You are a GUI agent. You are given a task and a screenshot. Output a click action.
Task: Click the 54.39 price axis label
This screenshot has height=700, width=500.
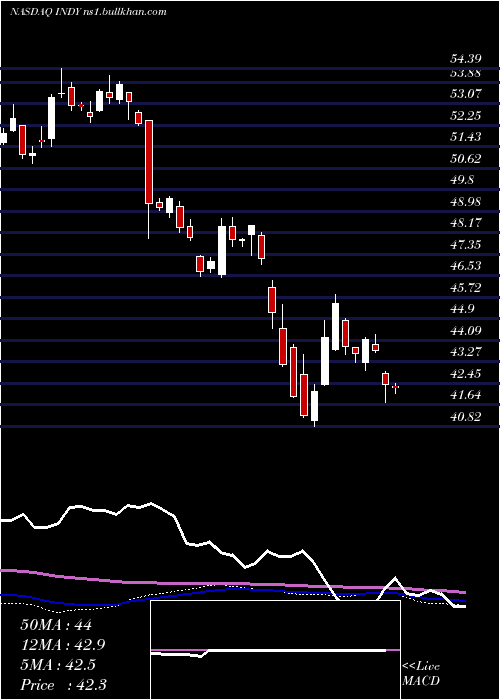[x=465, y=59]
